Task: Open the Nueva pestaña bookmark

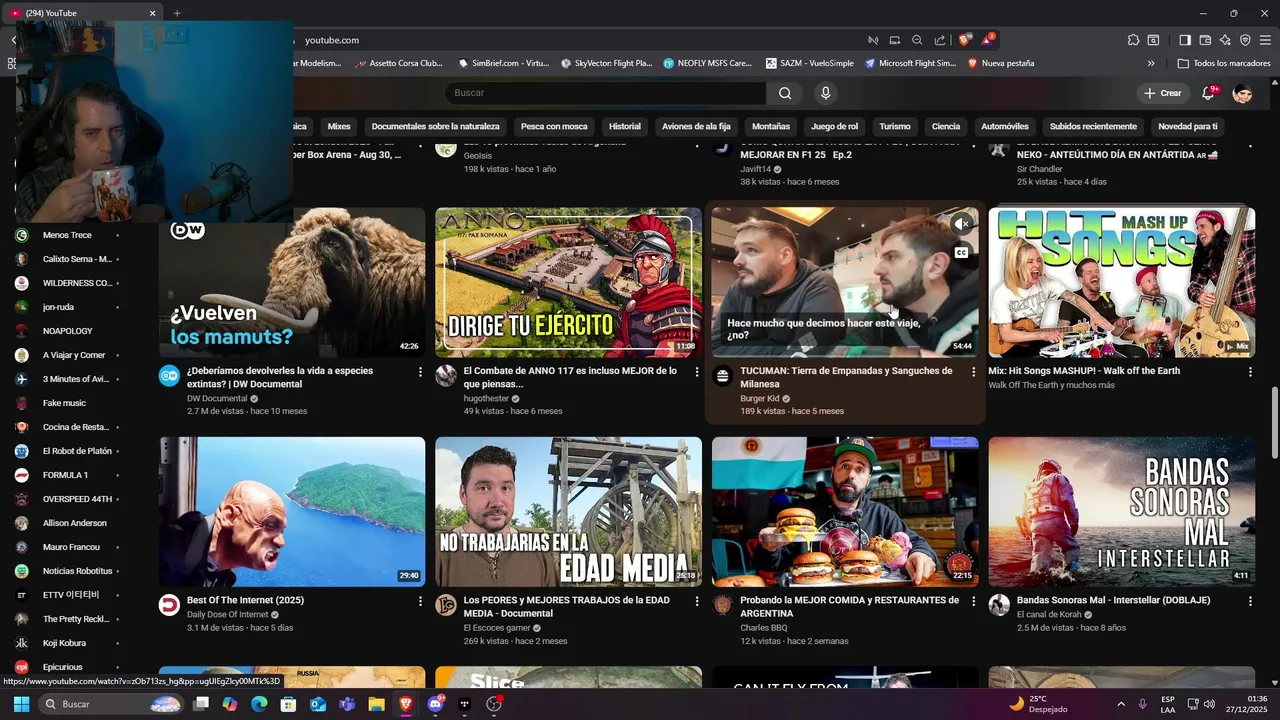Action: (1000, 63)
